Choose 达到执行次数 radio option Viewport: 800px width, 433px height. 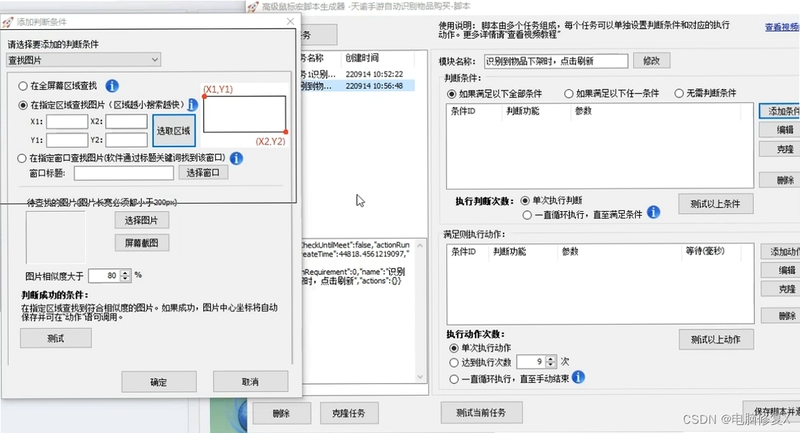click(454, 363)
